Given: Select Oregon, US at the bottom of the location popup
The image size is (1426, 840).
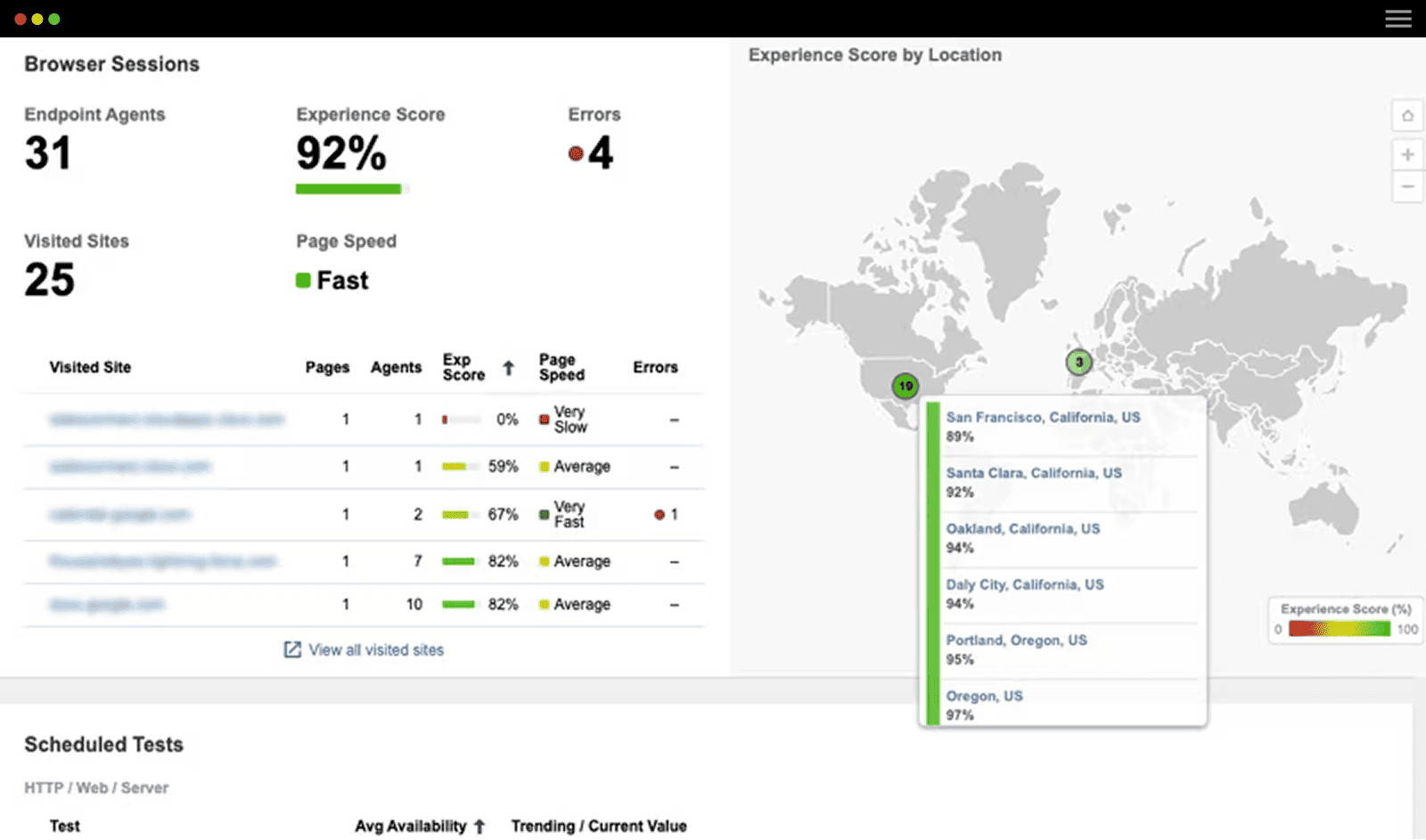Looking at the screenshot, I should tap(984, 696).
